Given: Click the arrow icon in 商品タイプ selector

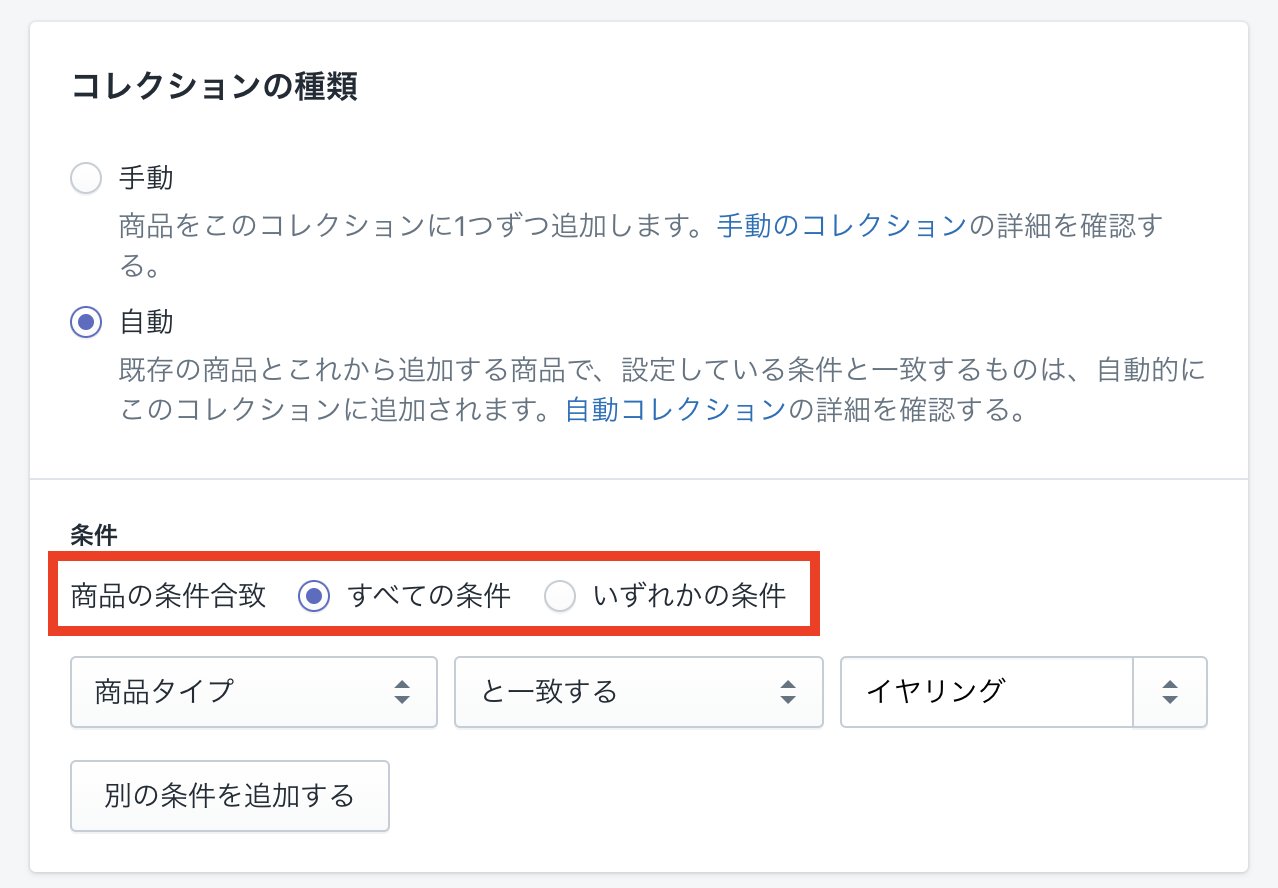Looking at the screenshot, I should pos(402,691).
